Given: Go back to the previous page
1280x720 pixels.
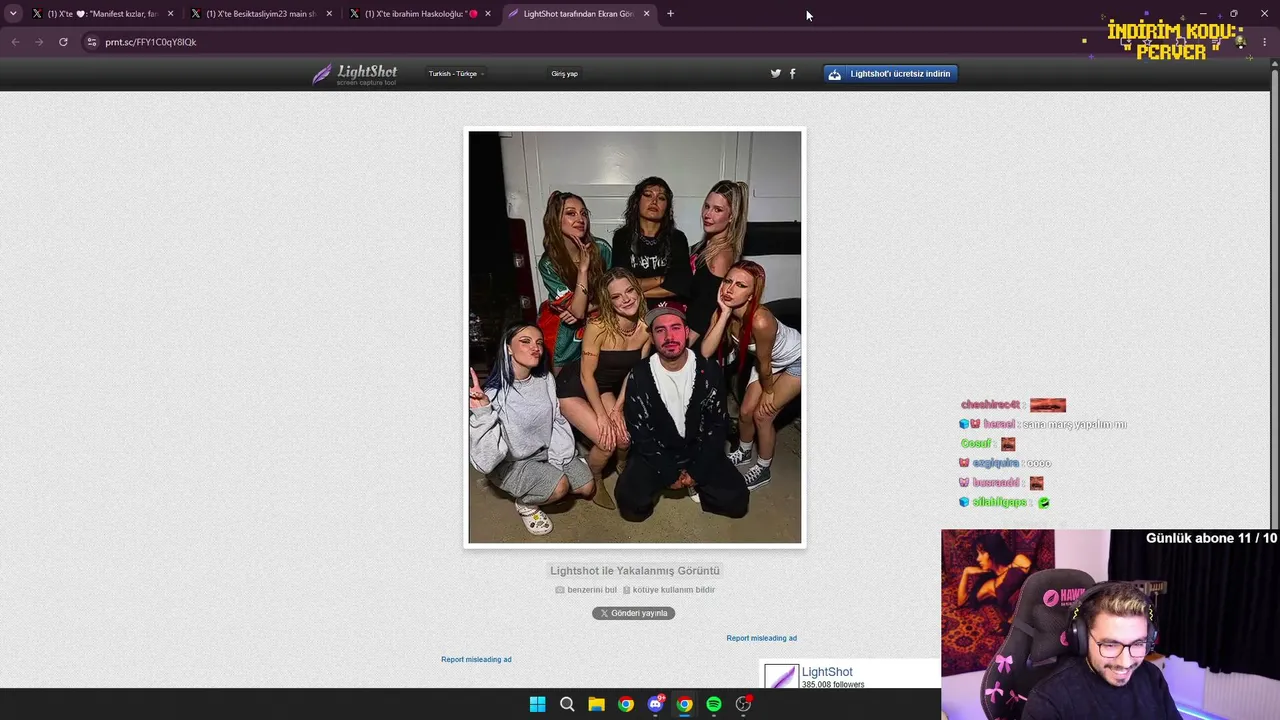Looking at the screenshot, I should [x=15, y=42].
